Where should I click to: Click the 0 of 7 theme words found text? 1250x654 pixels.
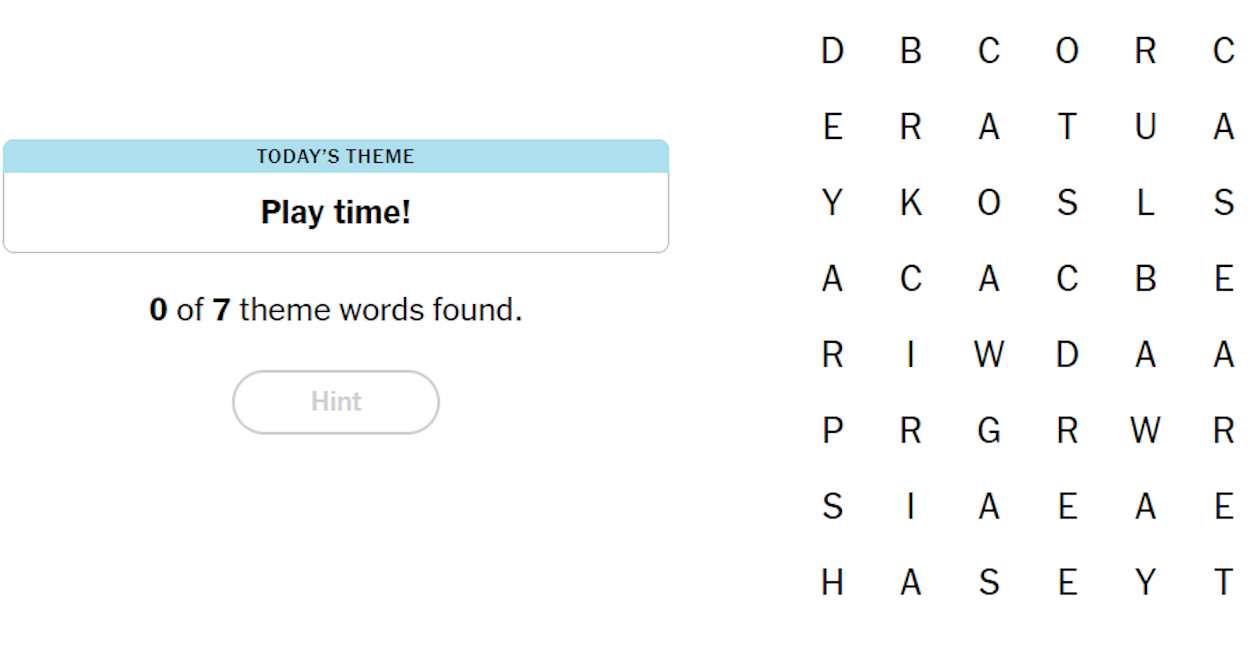coord(335,310)
